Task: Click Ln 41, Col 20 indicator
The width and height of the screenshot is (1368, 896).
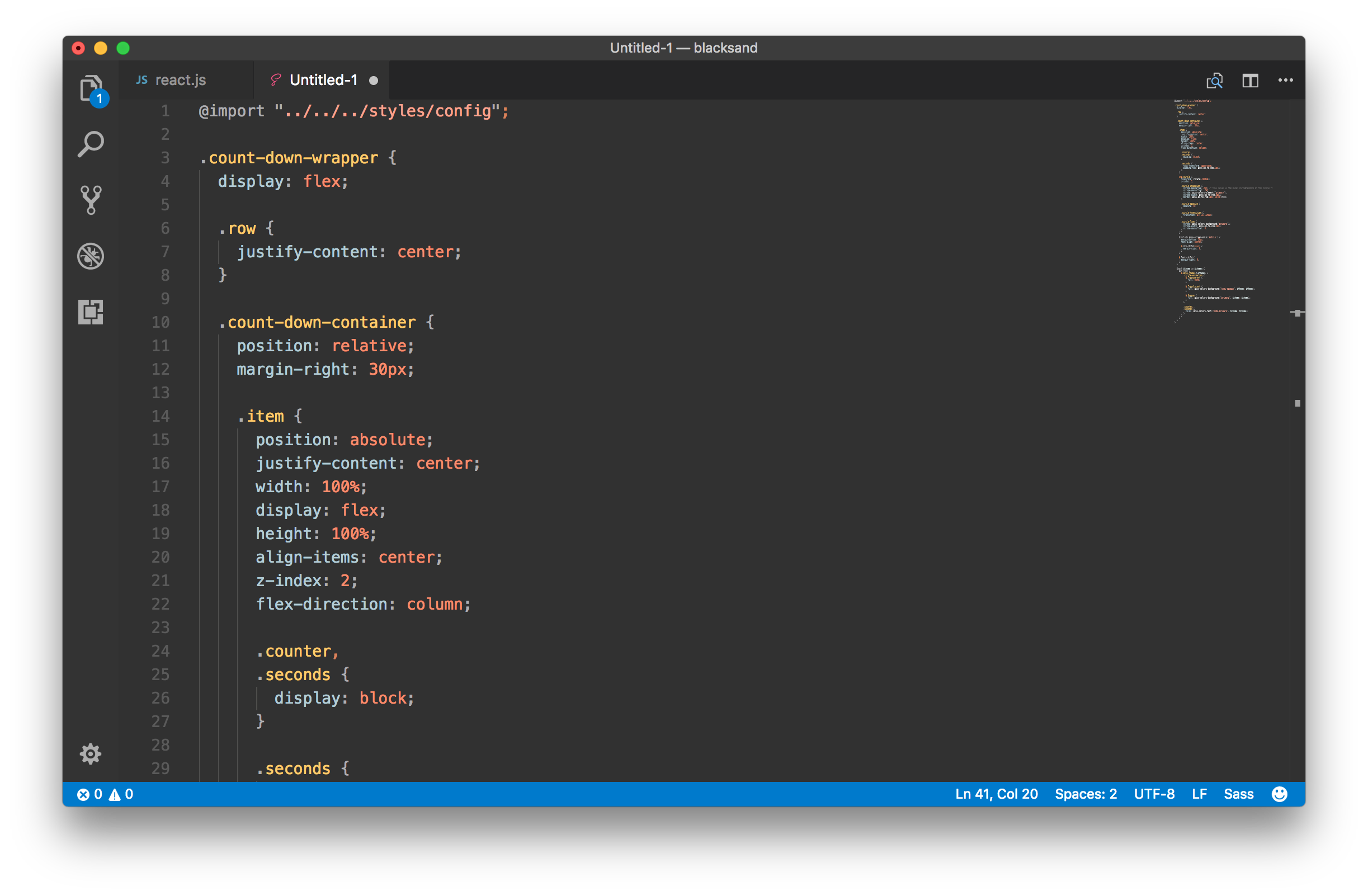Action: point(996,794)
